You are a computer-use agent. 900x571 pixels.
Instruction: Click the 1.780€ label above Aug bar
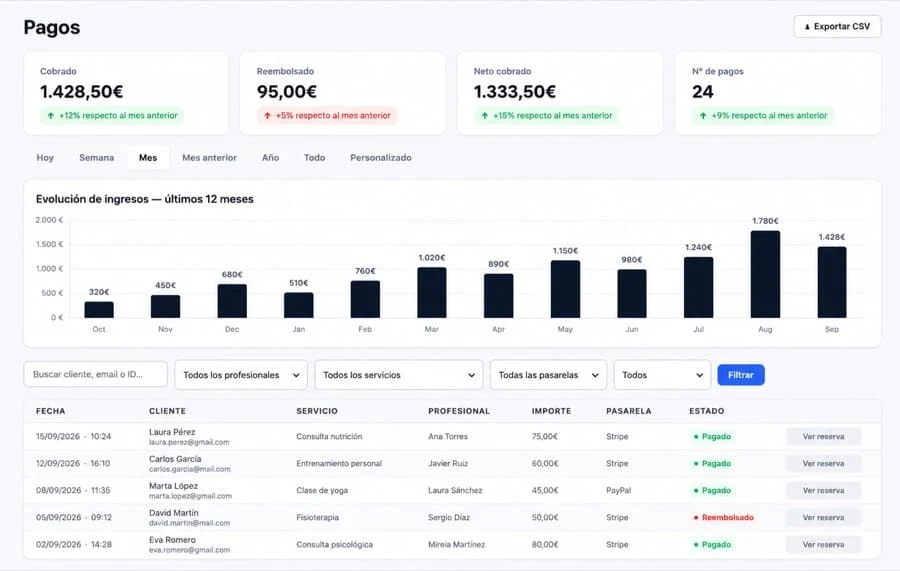(x=765, y=221)
